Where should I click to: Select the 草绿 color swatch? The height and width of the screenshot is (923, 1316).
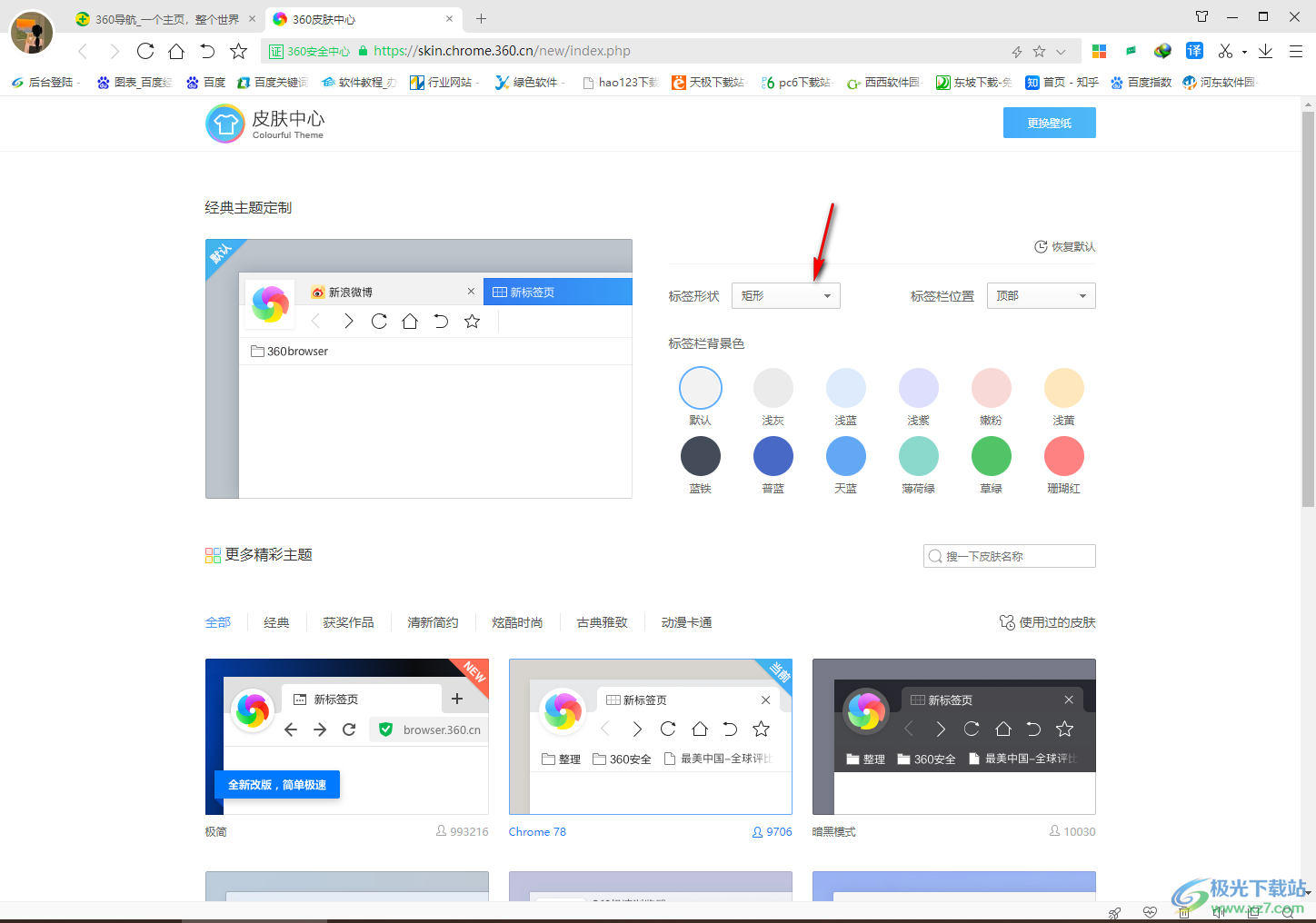991,456
